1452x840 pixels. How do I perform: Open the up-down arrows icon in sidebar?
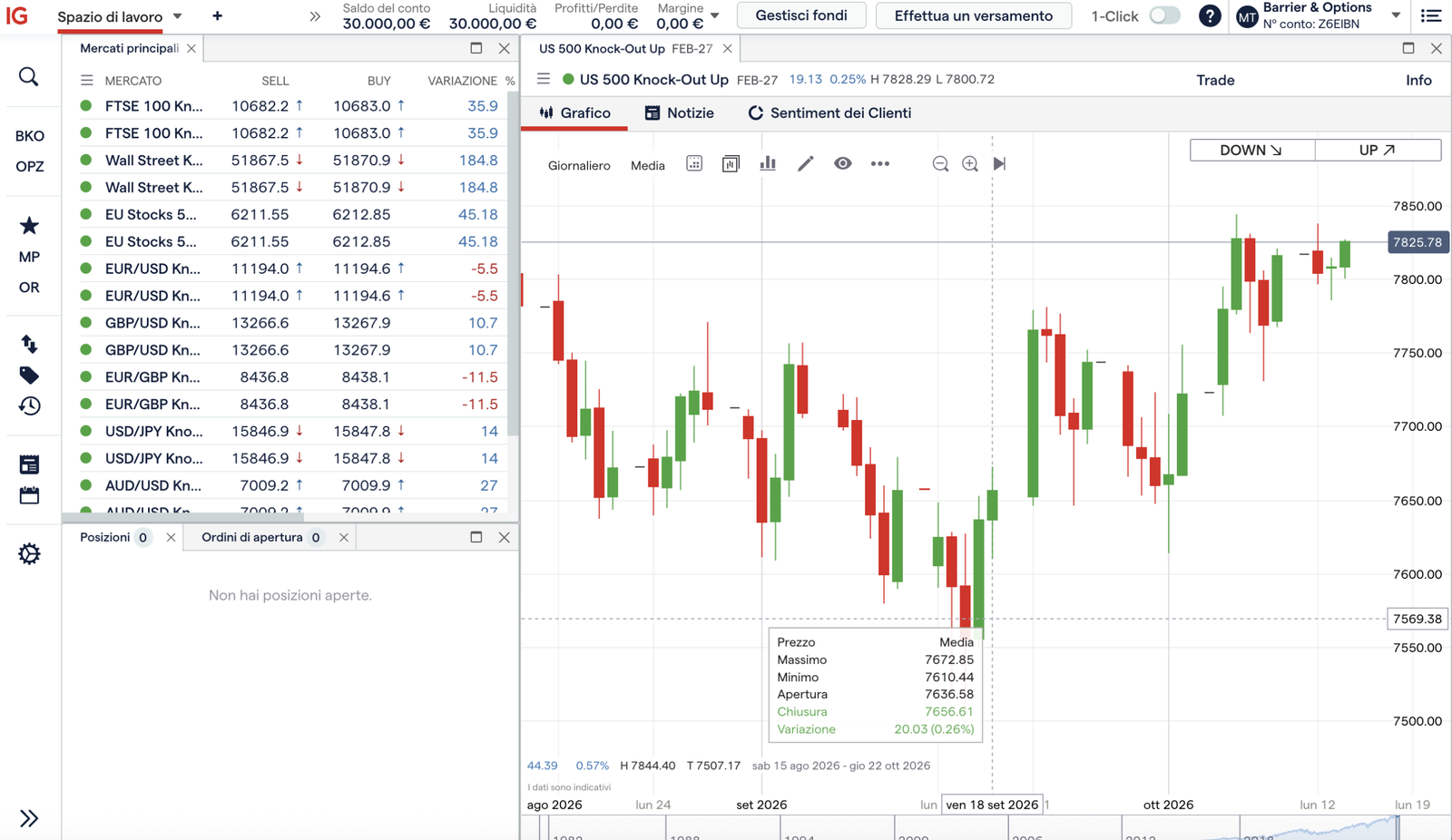pos(29,344)
